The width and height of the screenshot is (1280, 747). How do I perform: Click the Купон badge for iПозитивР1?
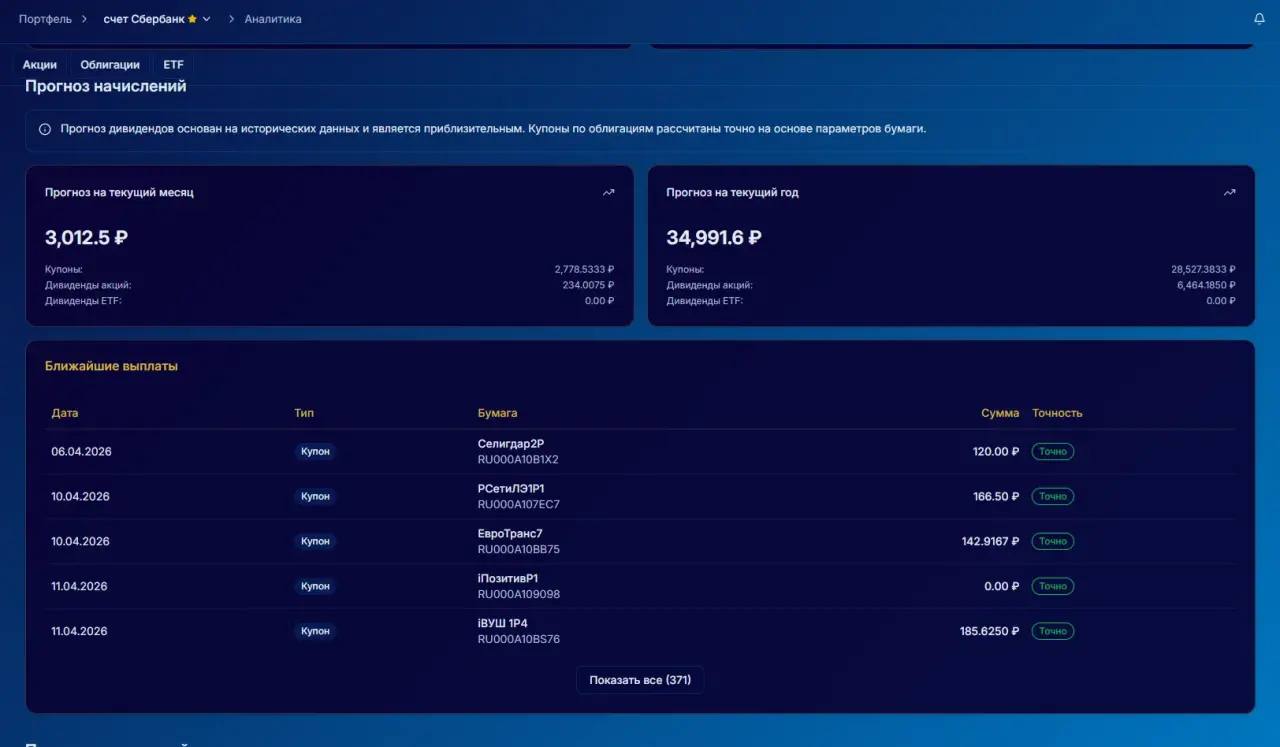click(x=315, y=587)
